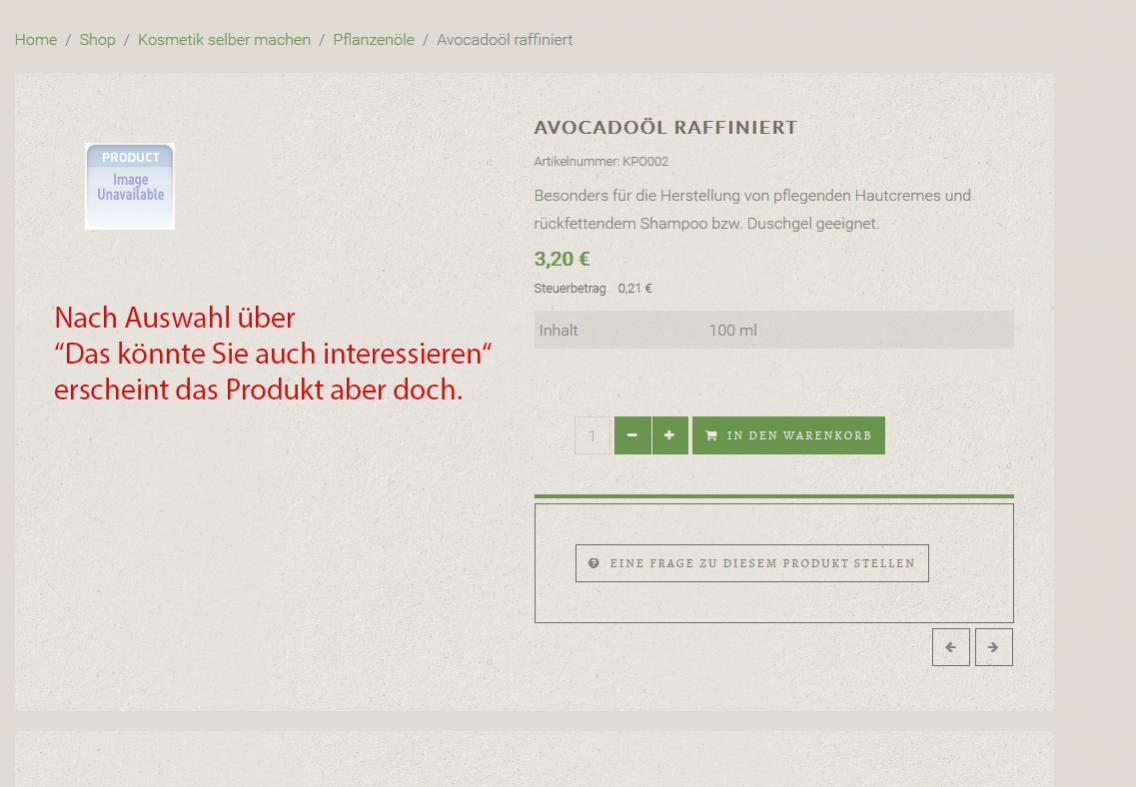Add product via In den Warenkorb
1136x787 pixels.
coord(788,436)
